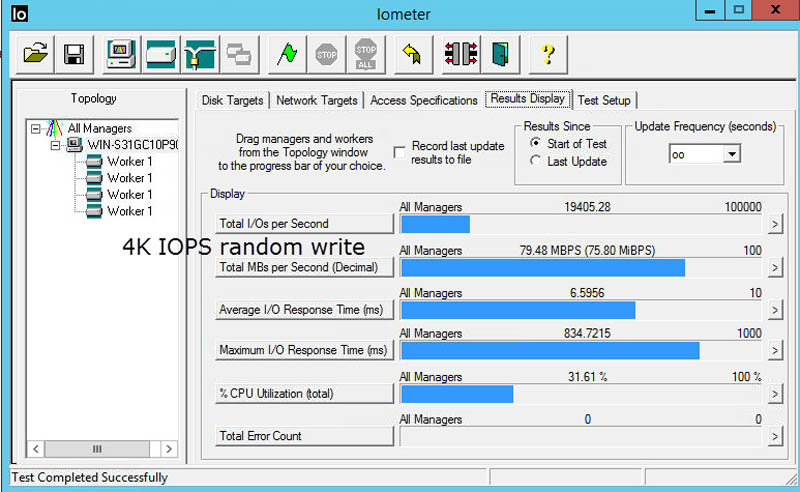The height and width of the screenshot is (492, 800).
Task: Start new manager computer icon
Action: pos(121,54)
